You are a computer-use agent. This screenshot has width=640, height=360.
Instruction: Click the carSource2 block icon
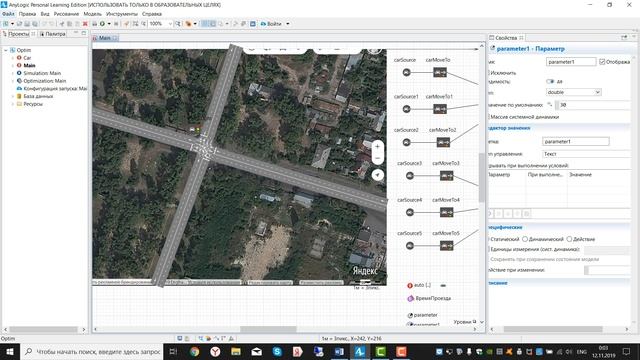pos(406,142)
